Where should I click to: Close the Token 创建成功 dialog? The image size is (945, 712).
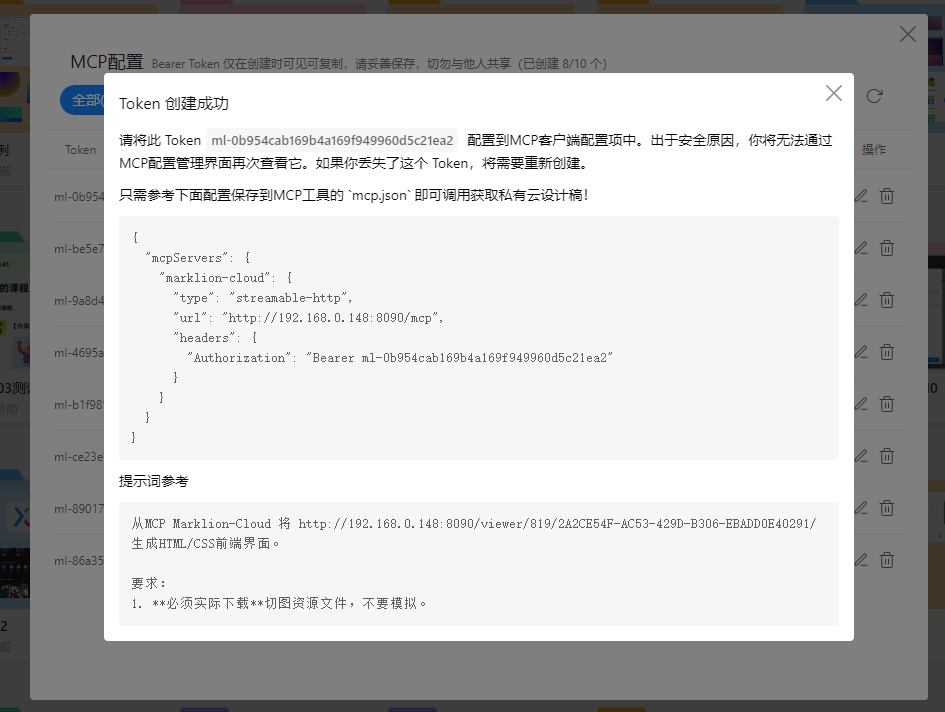(833, 93)
